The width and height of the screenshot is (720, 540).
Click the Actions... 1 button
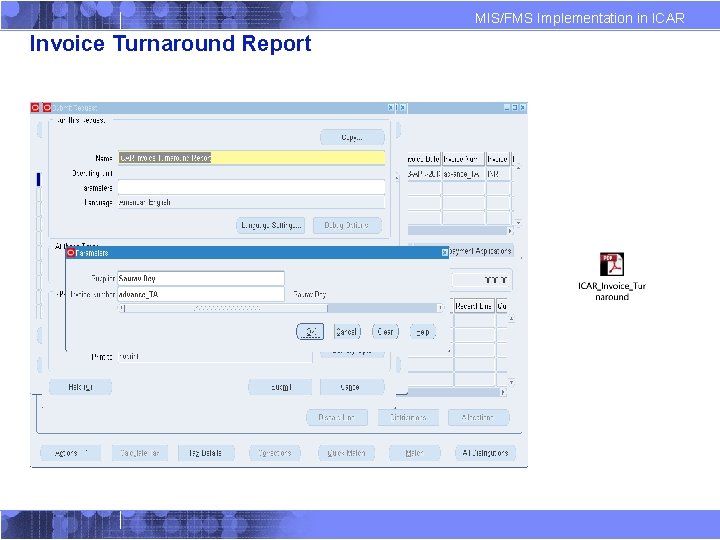71,453
